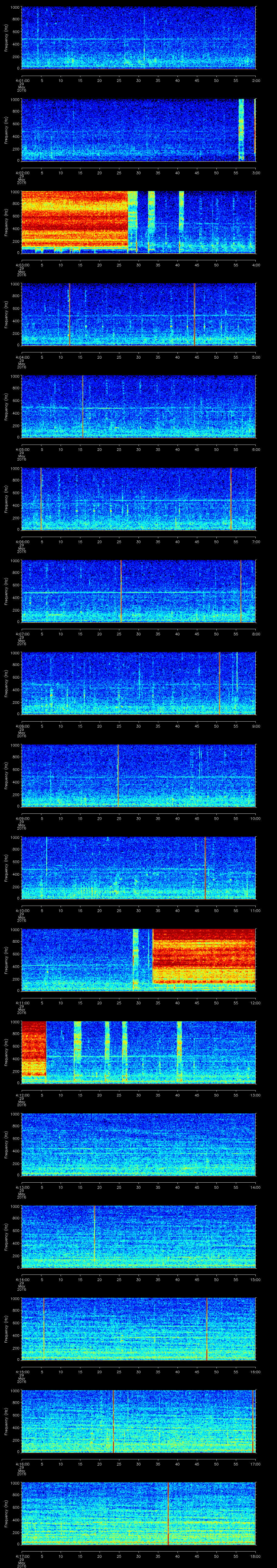
Task: Open the spectrogram panel beginning at 4:10:00
Action: point(139,868)
